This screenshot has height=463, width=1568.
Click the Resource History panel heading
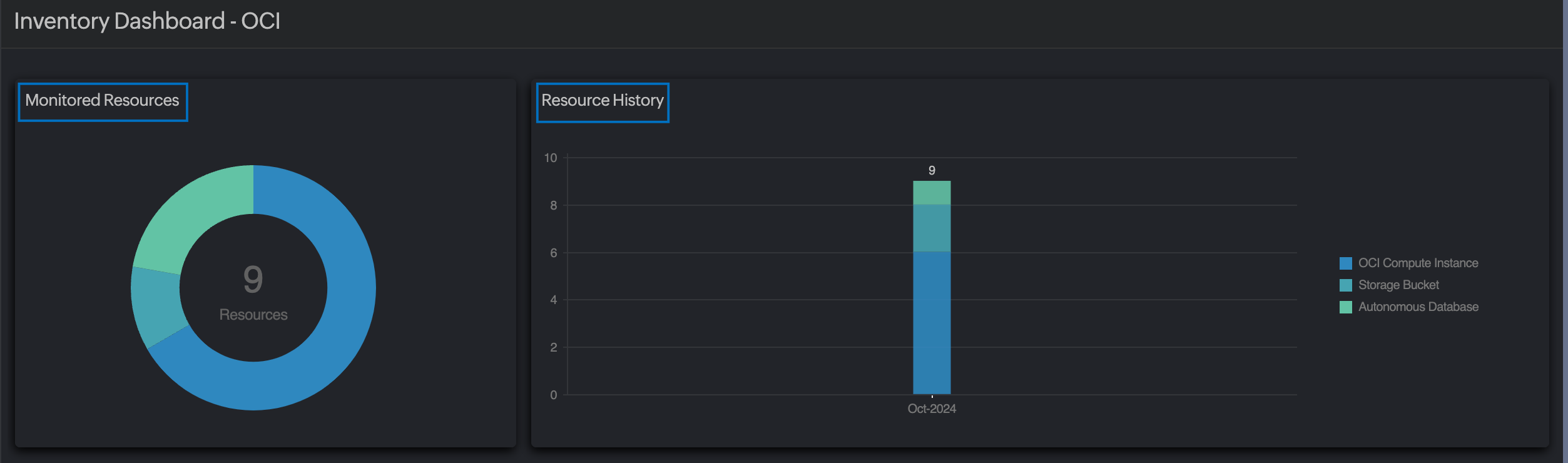tap(602, 101)
